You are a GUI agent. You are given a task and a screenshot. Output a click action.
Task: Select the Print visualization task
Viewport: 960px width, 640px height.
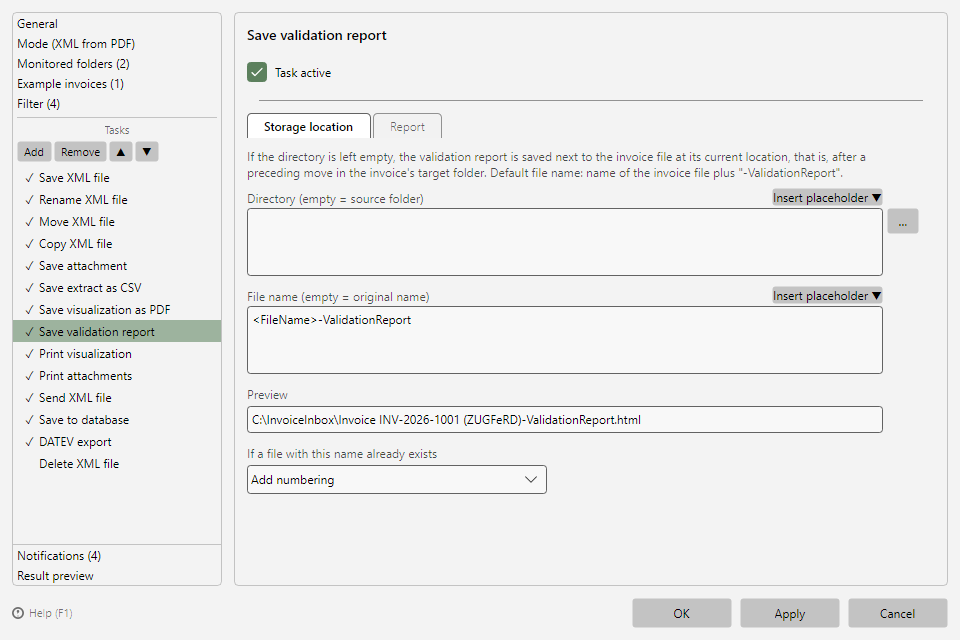(x=116, y=354)
